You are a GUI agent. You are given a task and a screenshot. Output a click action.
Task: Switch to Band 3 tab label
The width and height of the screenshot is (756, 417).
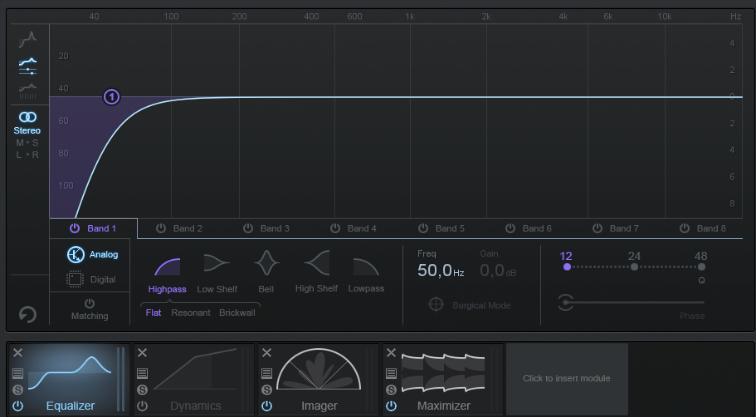coord(275,229)
